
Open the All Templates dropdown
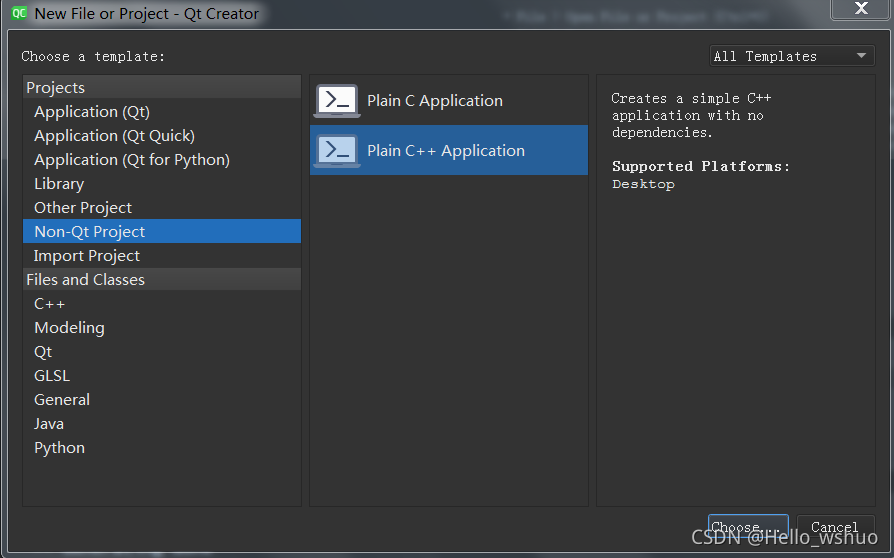pos(791,56)
